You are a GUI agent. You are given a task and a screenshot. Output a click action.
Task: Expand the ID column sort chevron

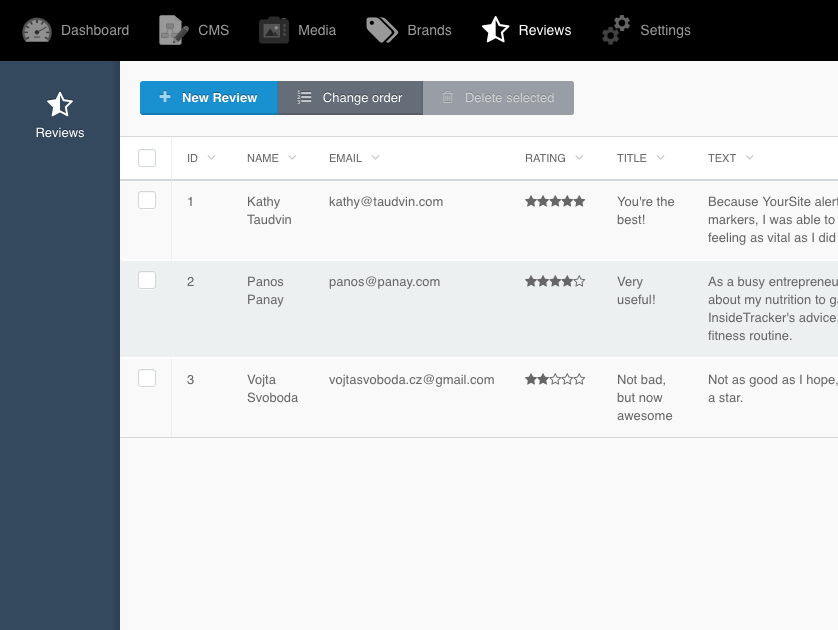(212, 158)
